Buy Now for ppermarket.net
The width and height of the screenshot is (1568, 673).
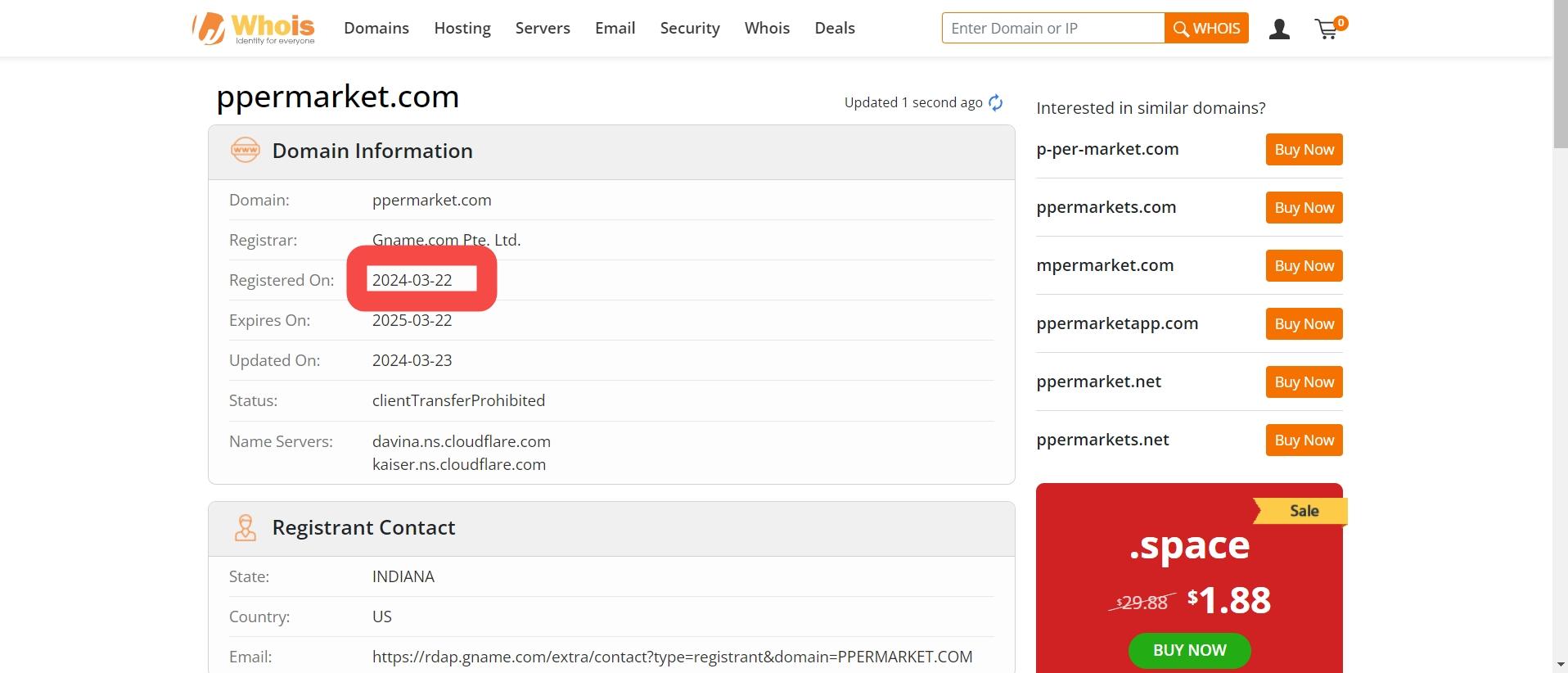[x=1304, y=382]
